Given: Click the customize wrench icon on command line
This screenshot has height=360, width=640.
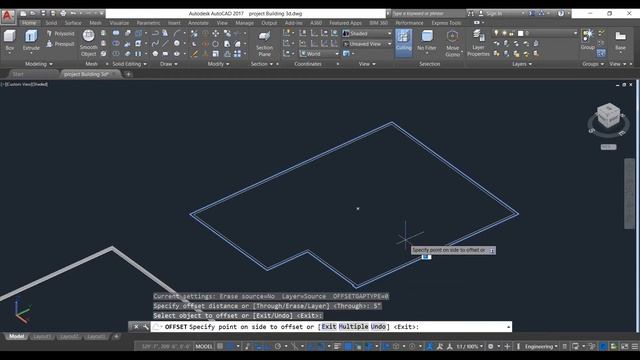Looking at the screenshot, I should coord(145,327).
